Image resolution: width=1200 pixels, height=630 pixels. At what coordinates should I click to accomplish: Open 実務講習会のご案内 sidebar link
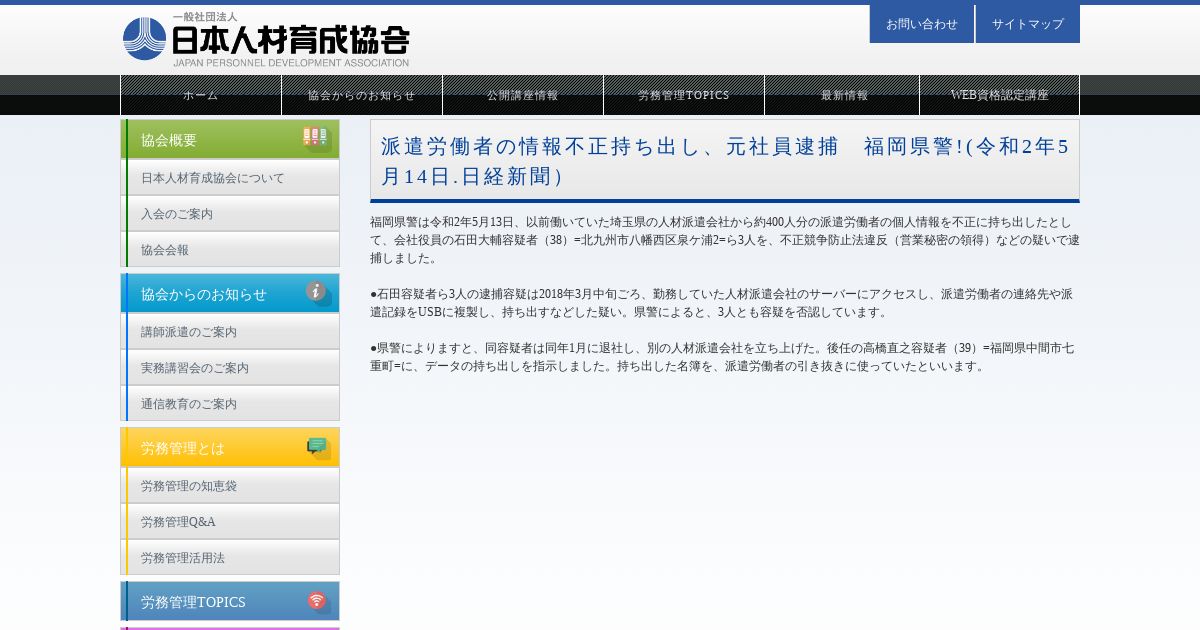[230, 368]
